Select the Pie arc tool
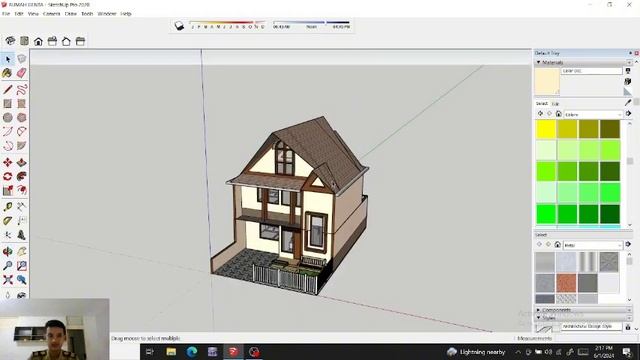 (x=22, y=146)
